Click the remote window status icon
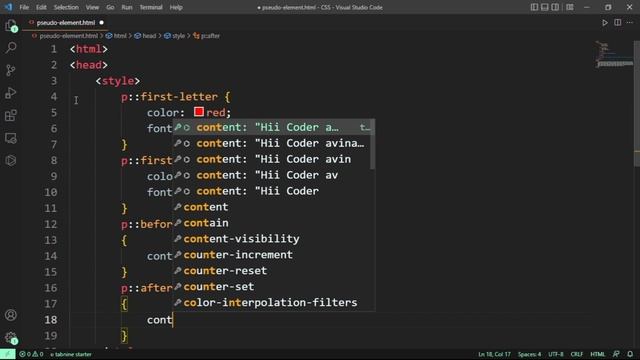 (7, 354)
